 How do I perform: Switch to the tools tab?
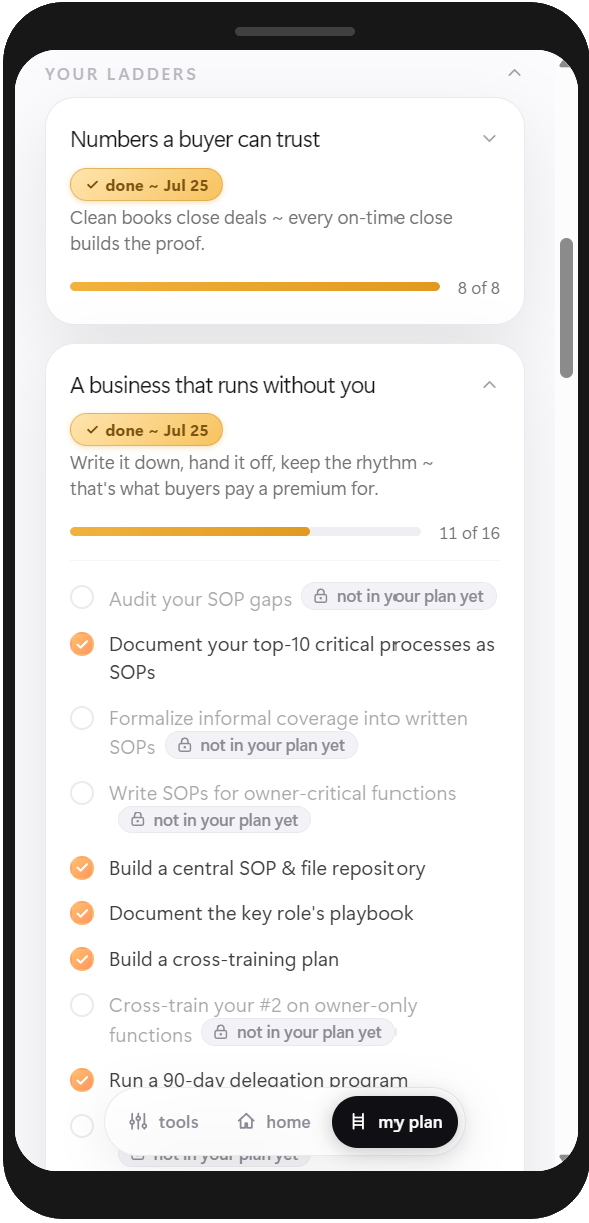[x=164, y=1122]
